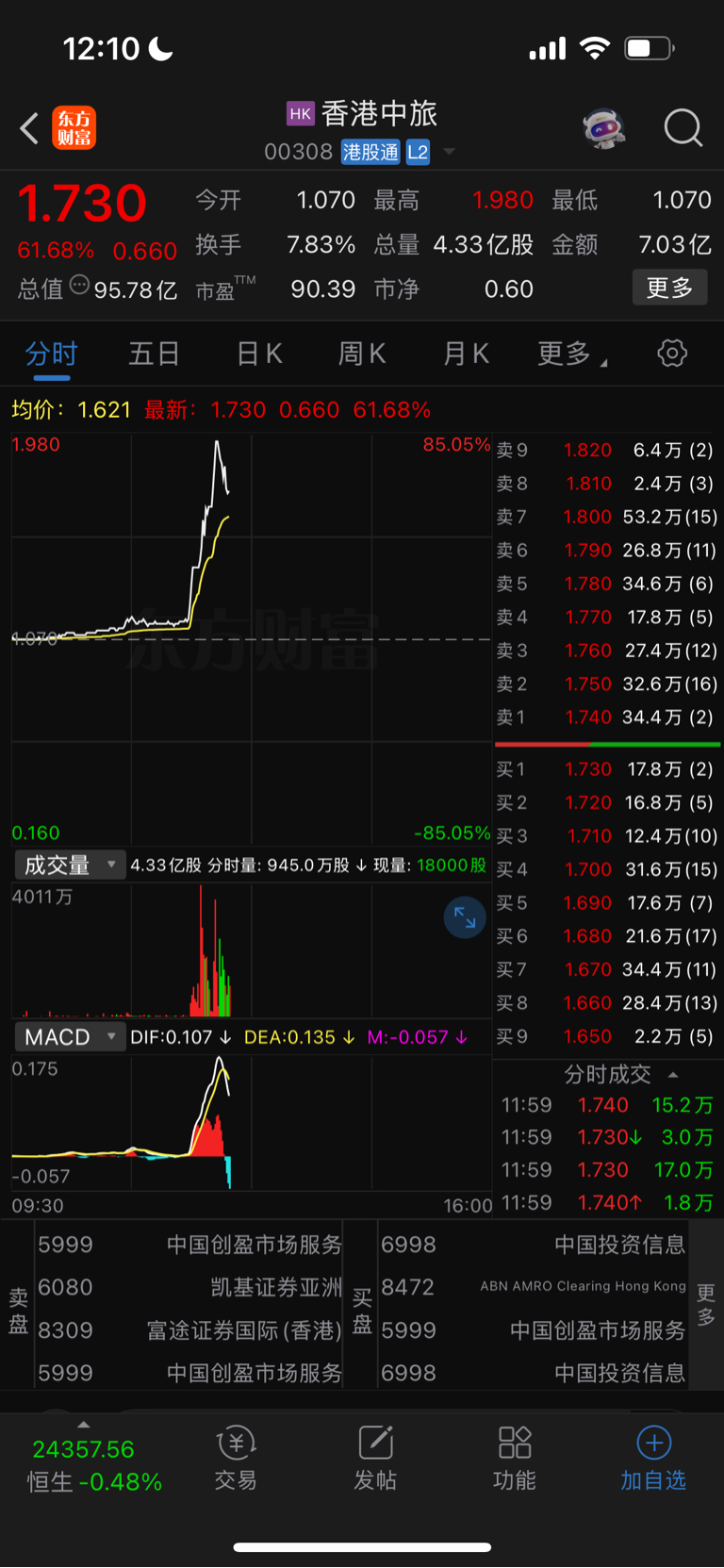Screen dimensions: 724x1568
Task: Tap the 总量 4.33亿股 value
Action: click(483, 245)
